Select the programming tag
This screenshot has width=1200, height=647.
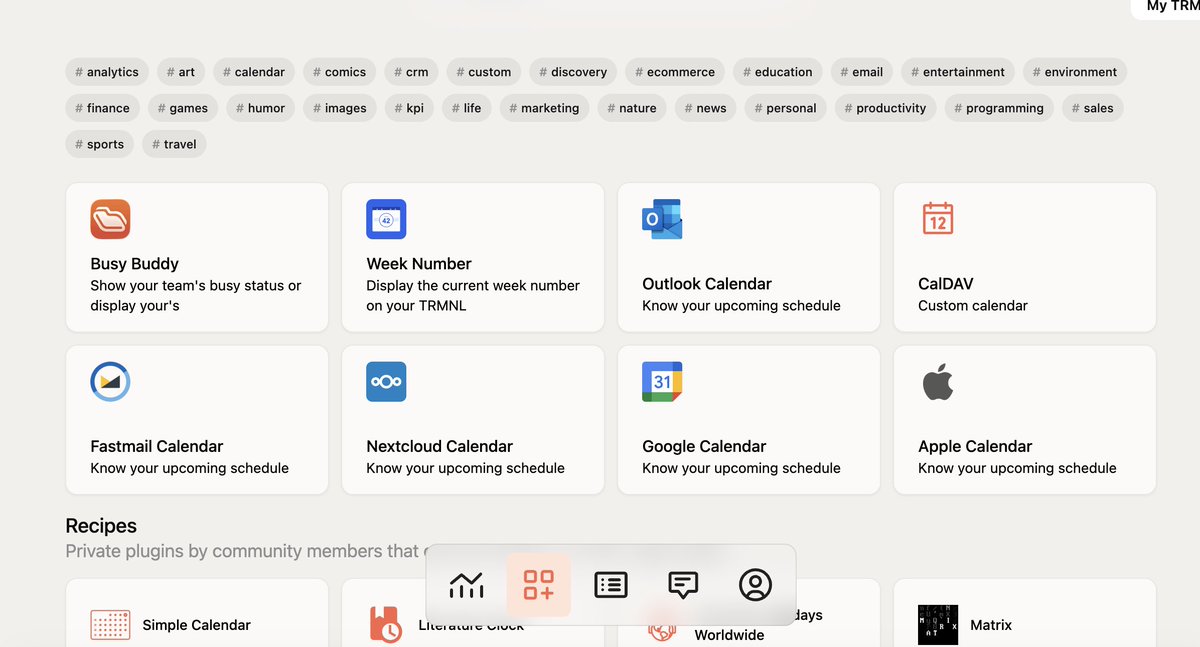point(999,108)
